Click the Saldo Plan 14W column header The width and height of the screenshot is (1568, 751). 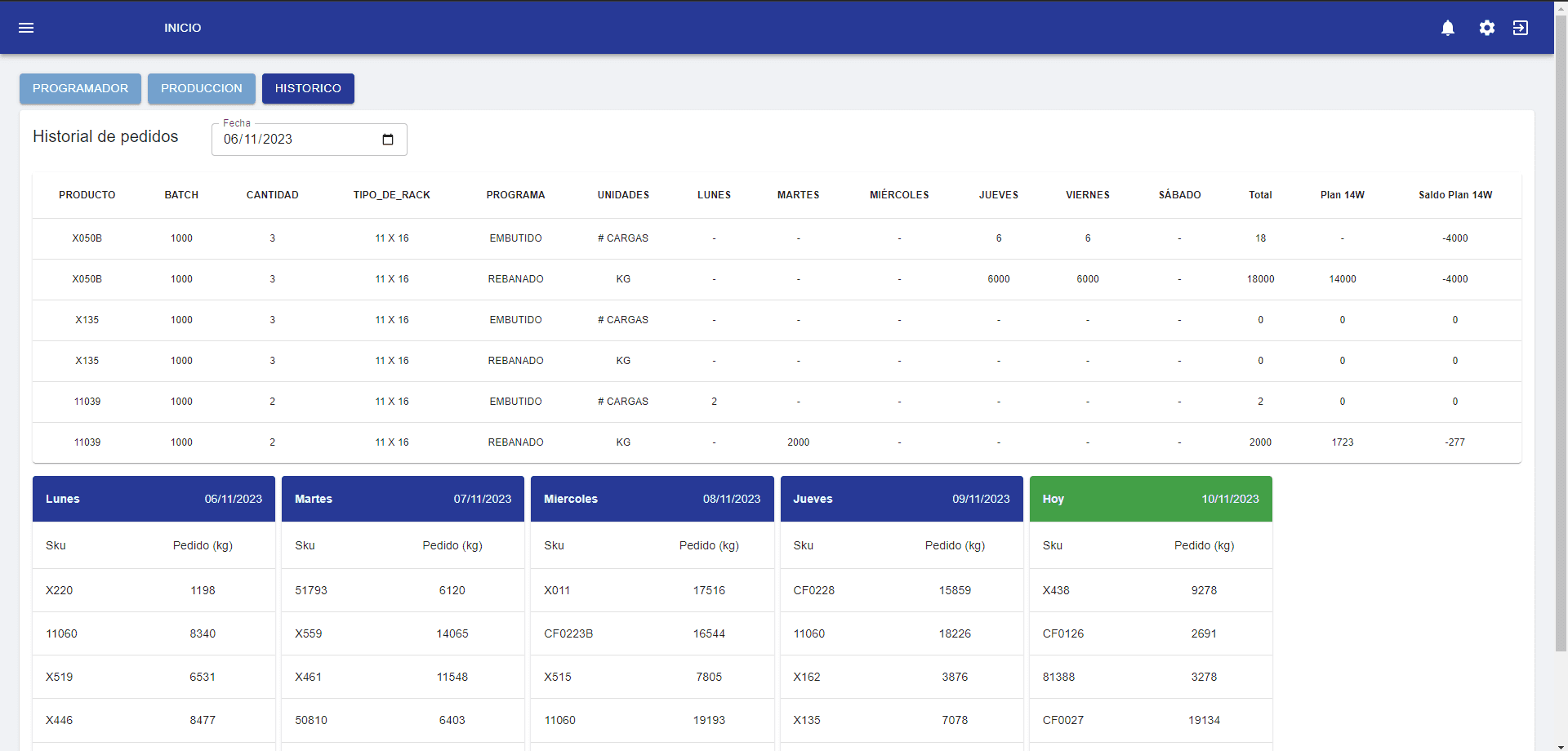coord(1454,195)
